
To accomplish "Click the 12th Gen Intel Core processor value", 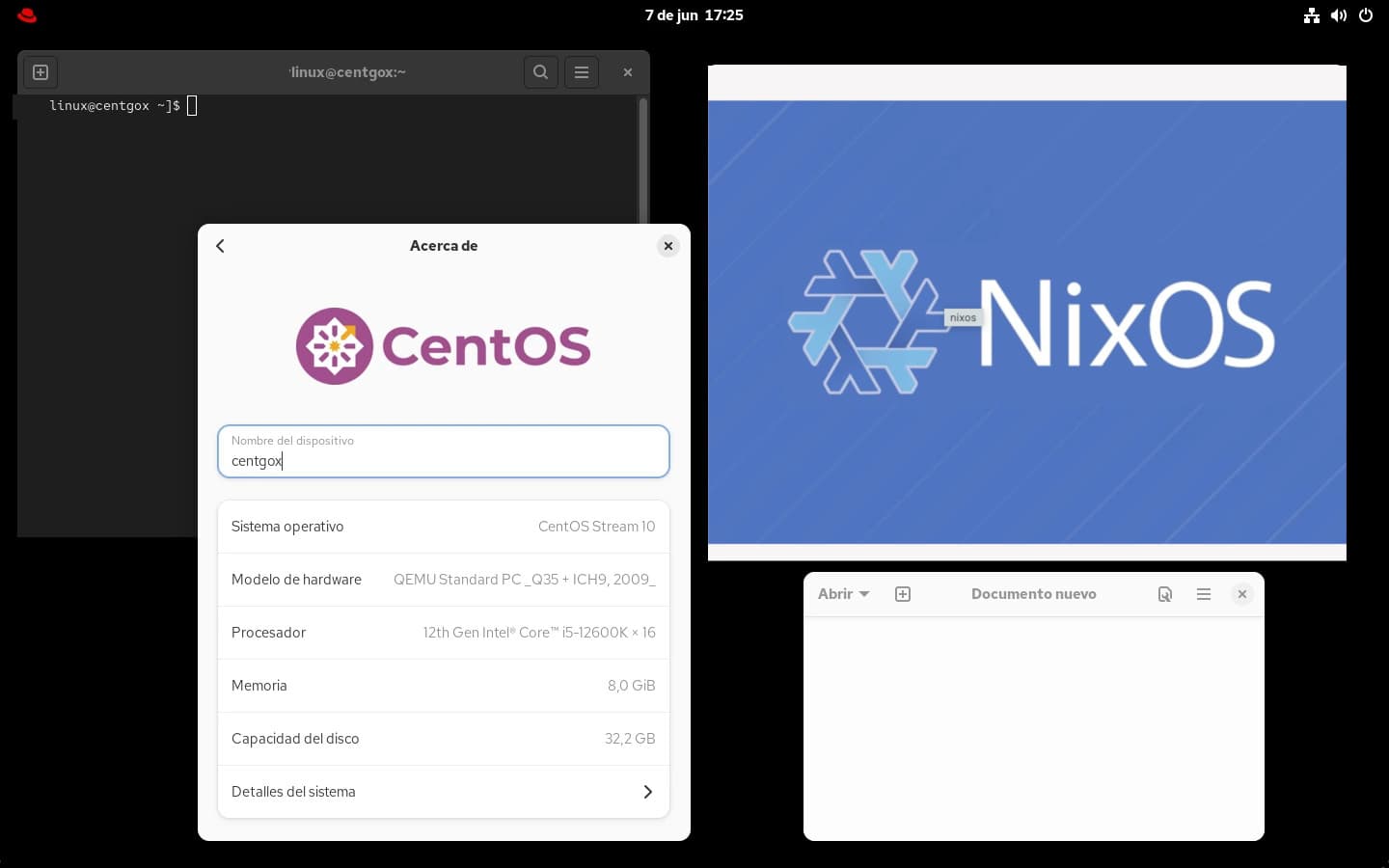I will pos(539,633).
